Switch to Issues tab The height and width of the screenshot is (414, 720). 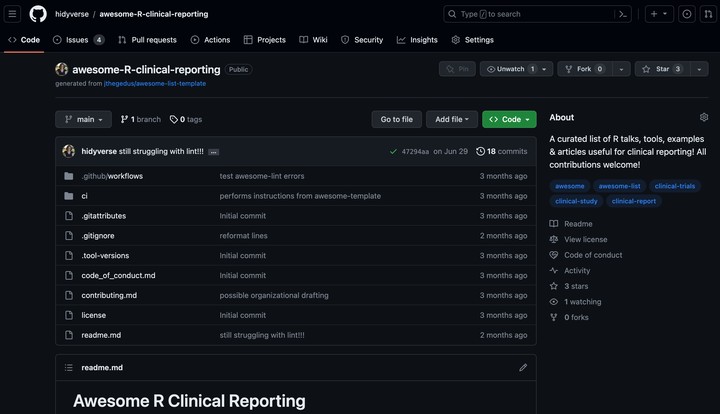[x=79, y=40]
